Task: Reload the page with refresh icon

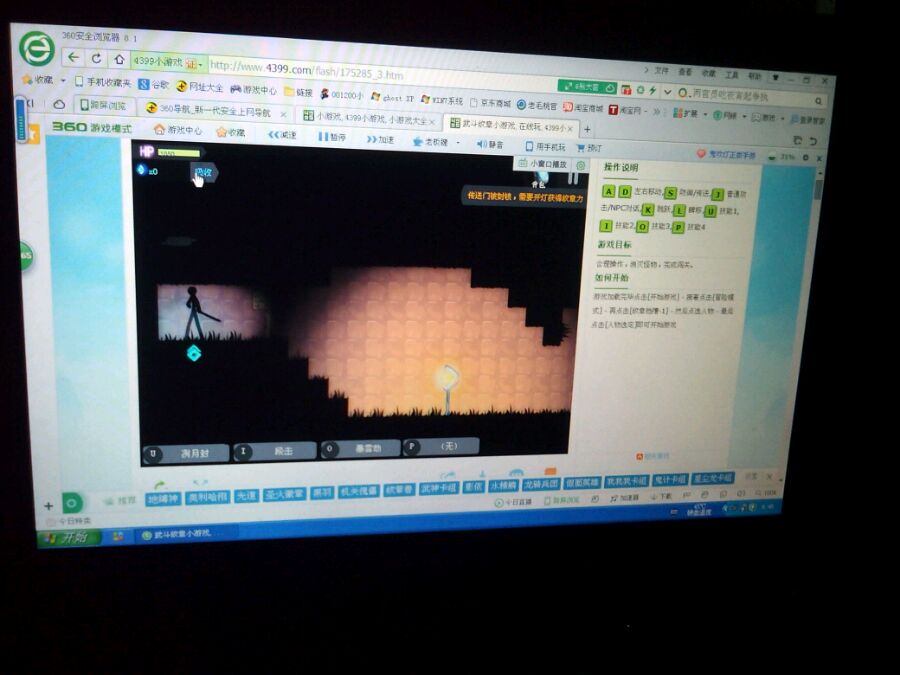Action: click(x=96, y=58)
